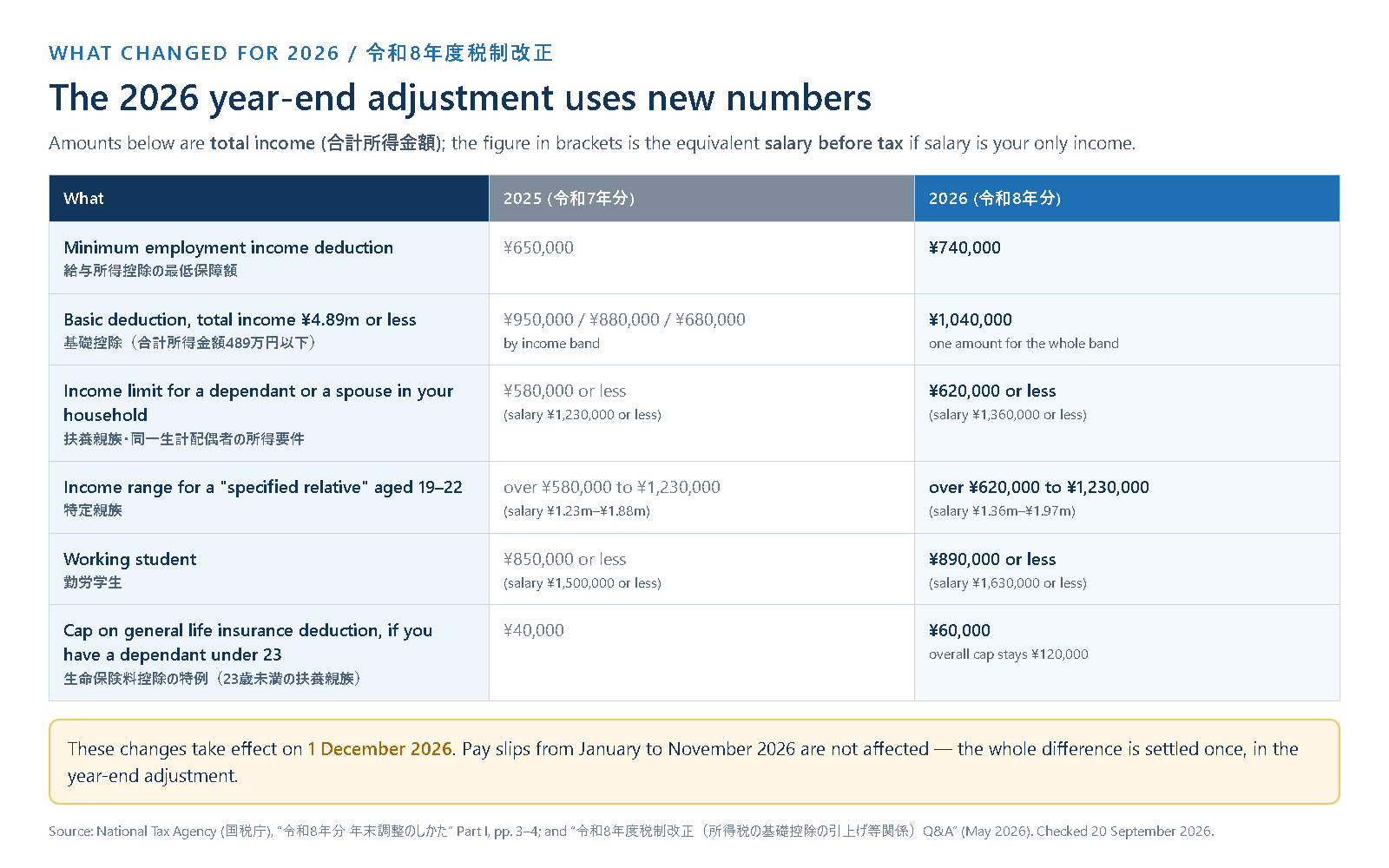Click '(salary ¥1.23m–¥1.88m)' note
The width and height of the screenshot is (1389, 868).
pyautogui.click(x=576, y=511)
